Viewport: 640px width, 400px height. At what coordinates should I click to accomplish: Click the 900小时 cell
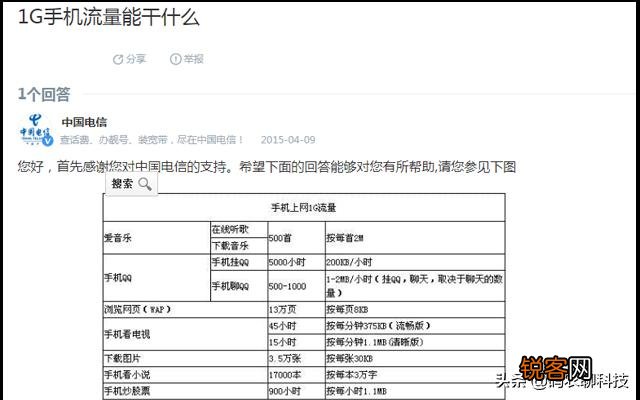[296, 391]
